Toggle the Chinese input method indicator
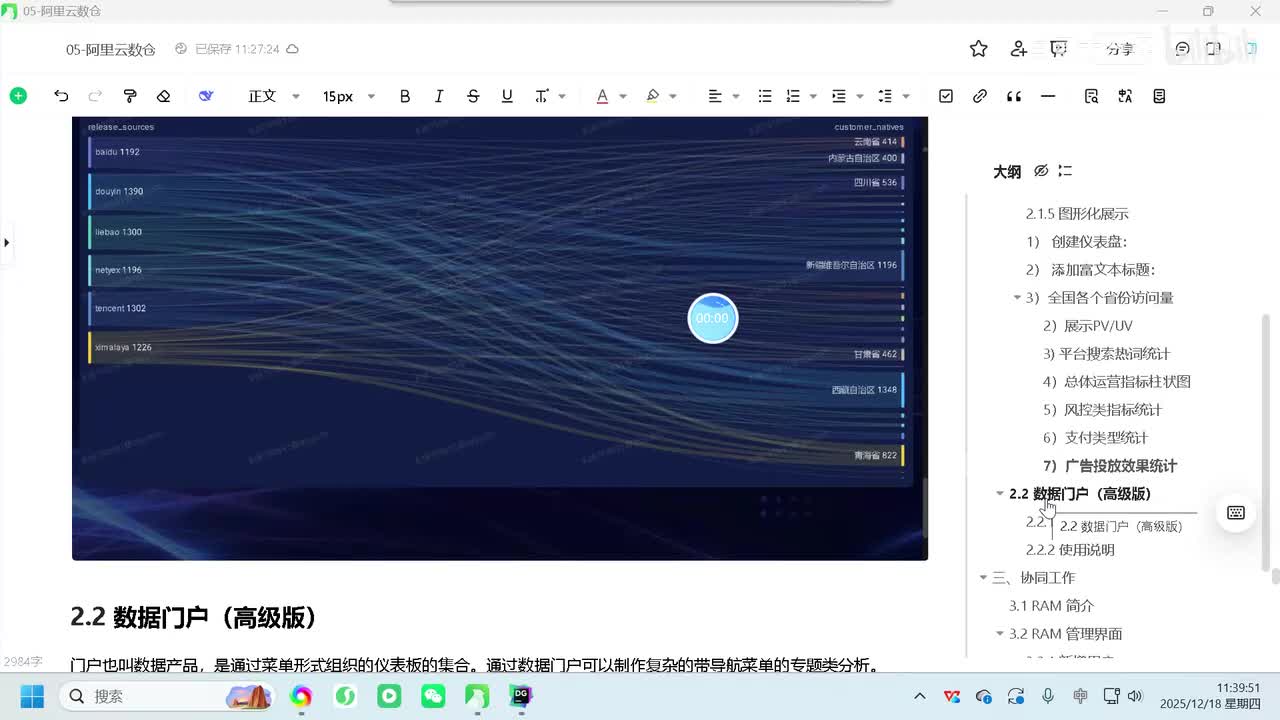This screenshot has height=720, width=1280. 1080,696
